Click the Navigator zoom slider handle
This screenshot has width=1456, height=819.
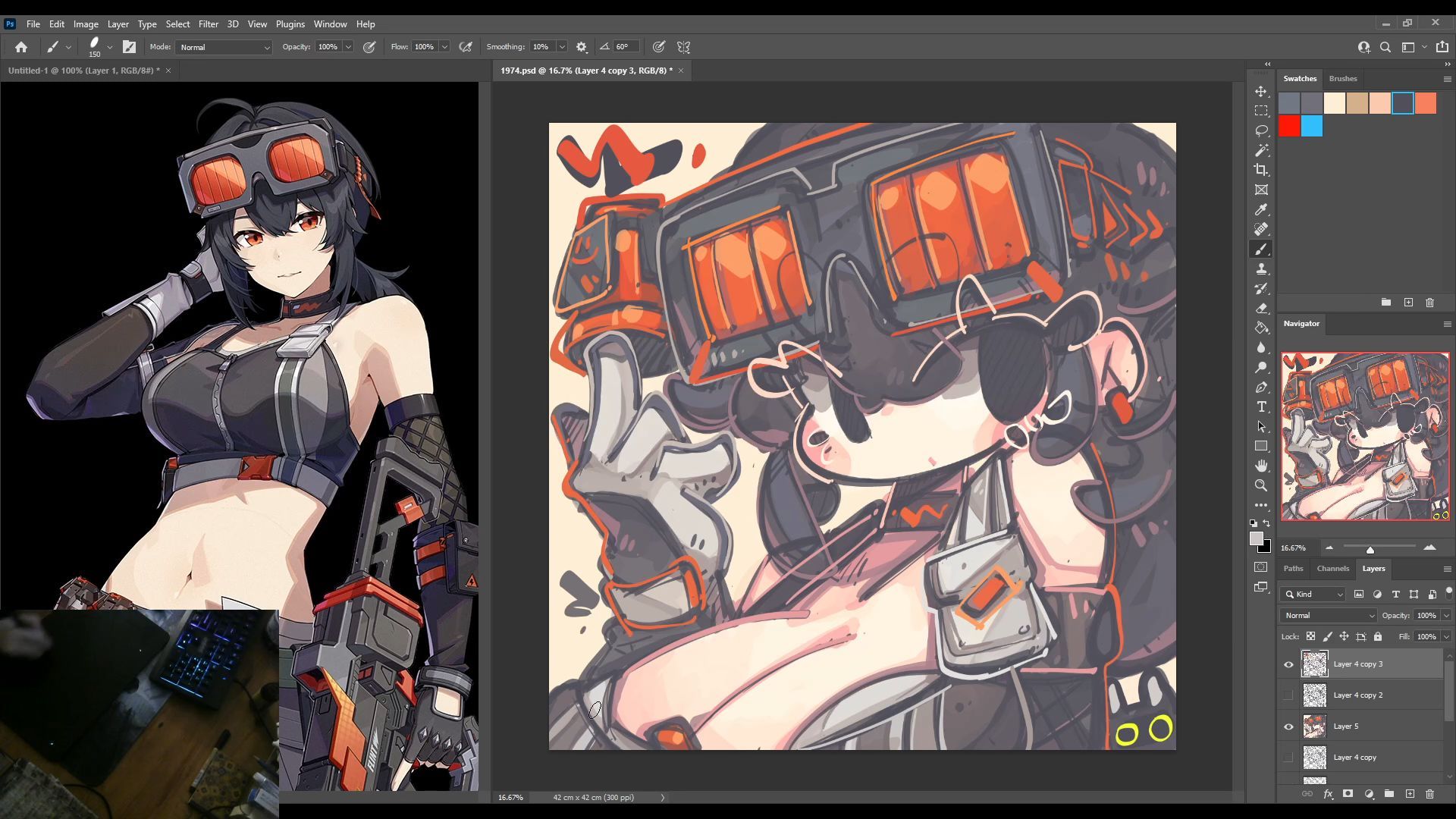[1370, 549]
